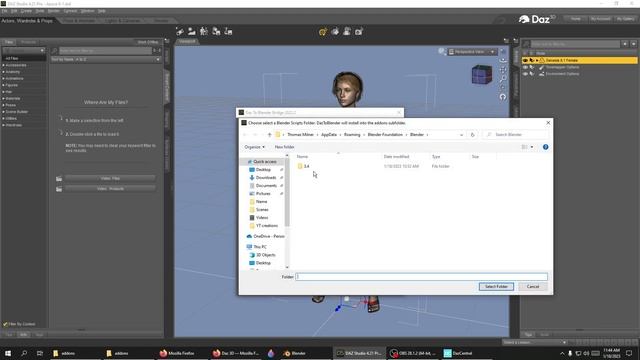The height and width of the screenshot is (360, 640).
Task: Open Documents in the navigation pane
Action: tap(266, 186)
